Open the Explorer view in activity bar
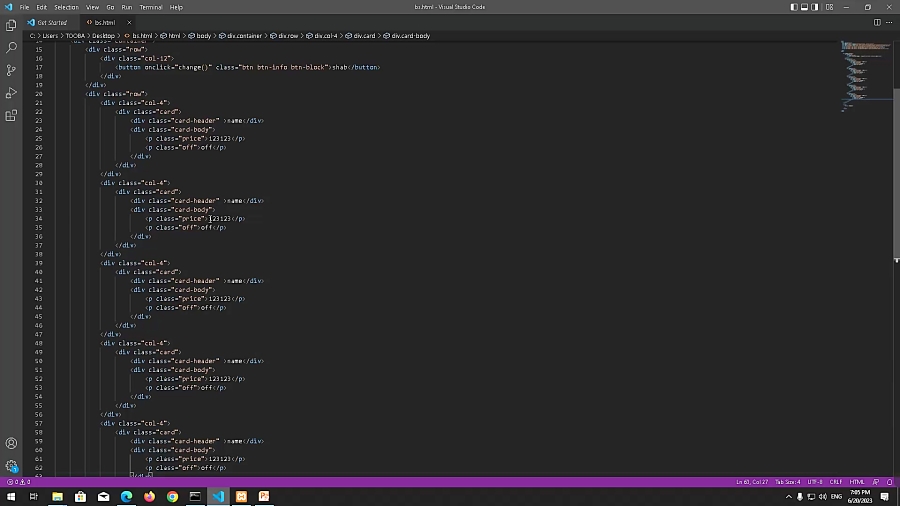The image size is (900, 506). 12,24
